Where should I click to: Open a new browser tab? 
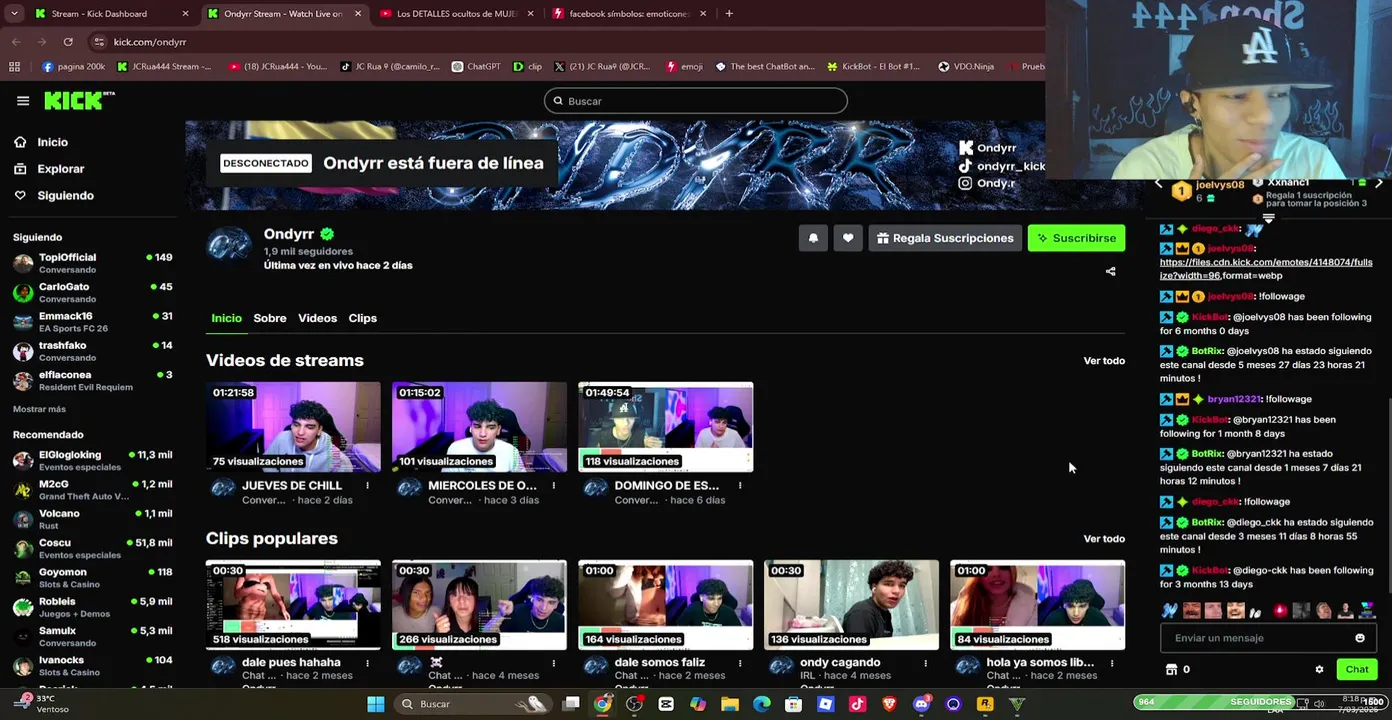(x=729, y=14)
